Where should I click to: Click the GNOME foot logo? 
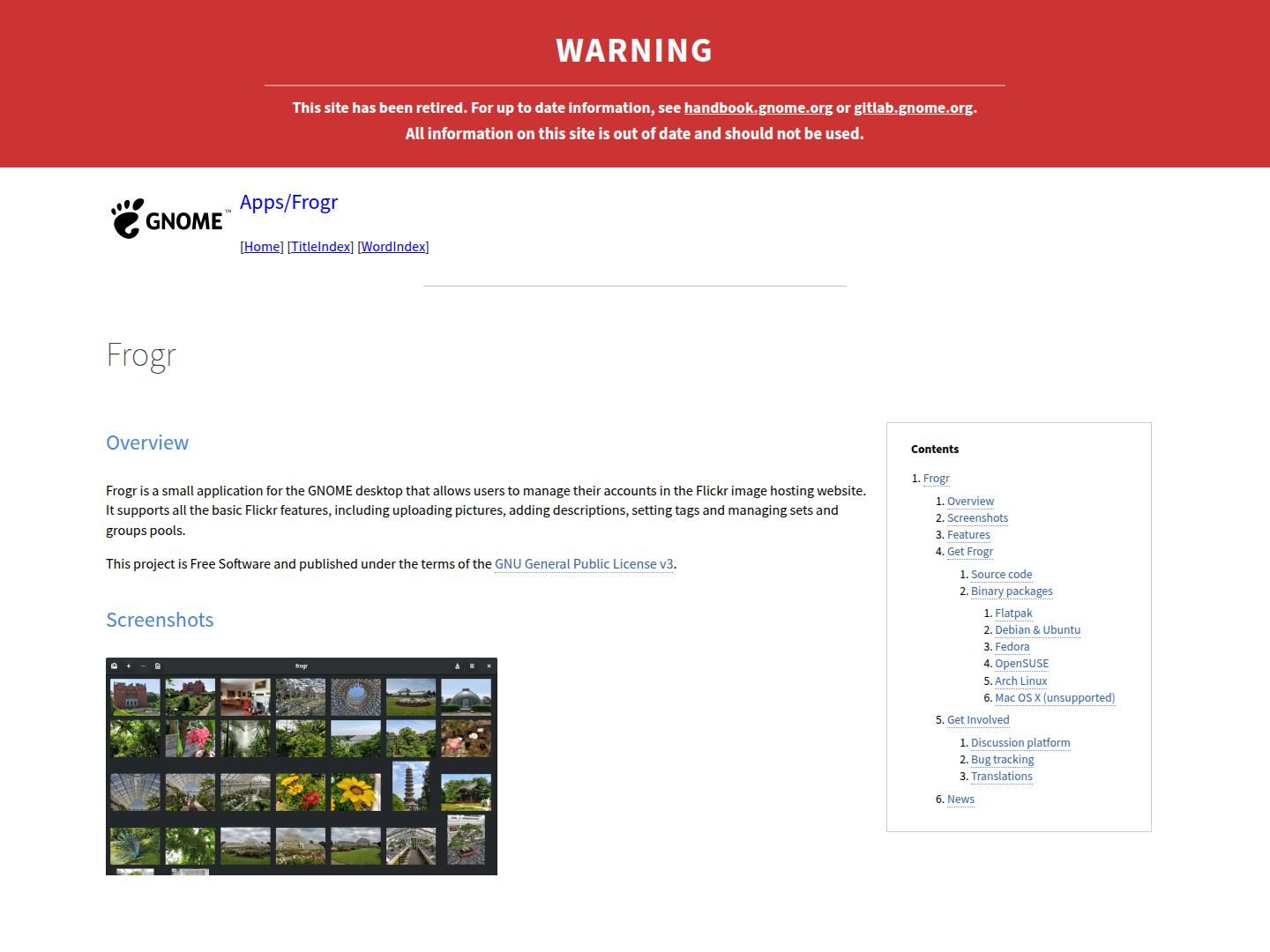coord(171,219)
